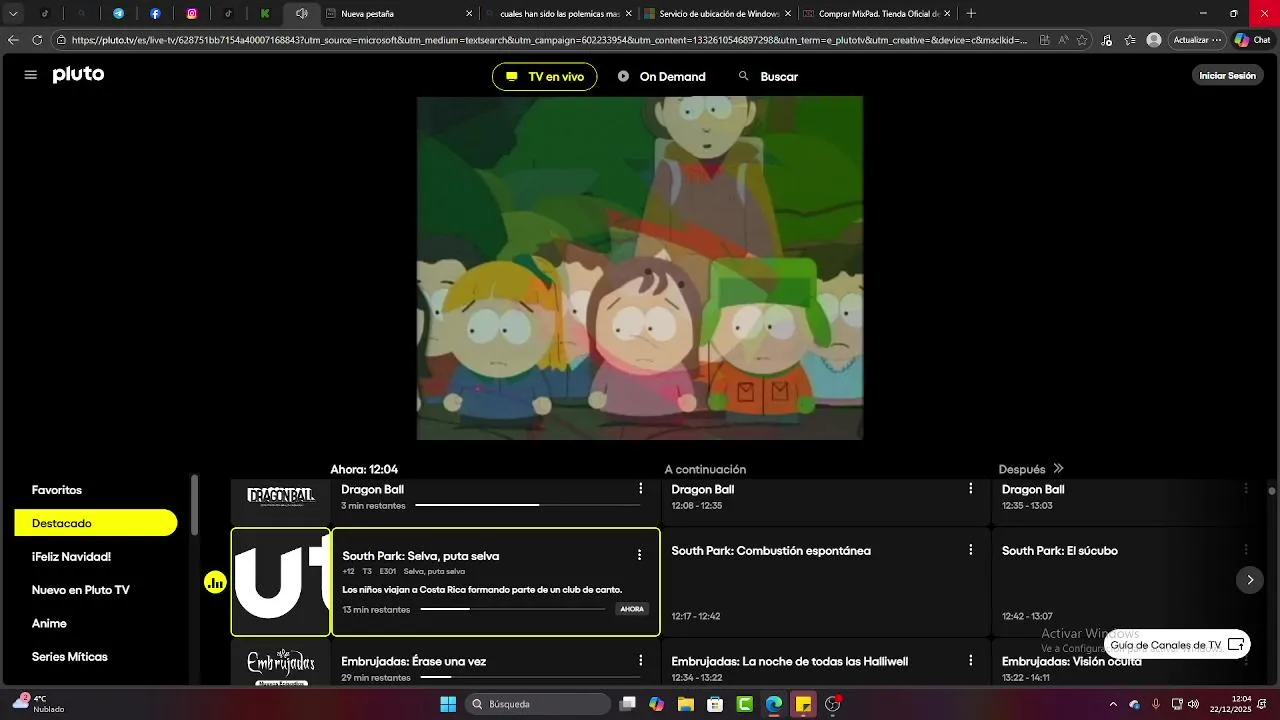Open the taskbar weather widget Nublado
Screen dimensions: 1280x720
pyautogui.click(x=38, y=704)
